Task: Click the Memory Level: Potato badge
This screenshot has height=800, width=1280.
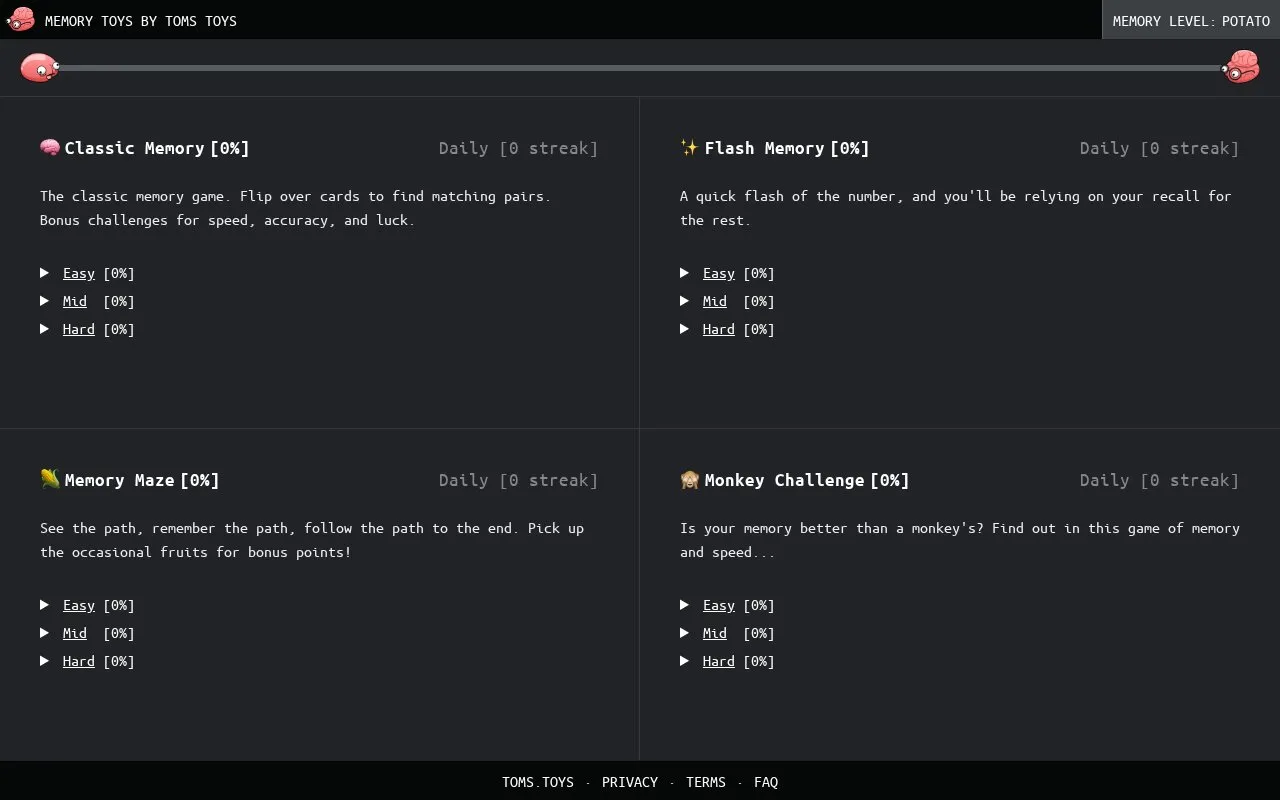Action: 1191,20
